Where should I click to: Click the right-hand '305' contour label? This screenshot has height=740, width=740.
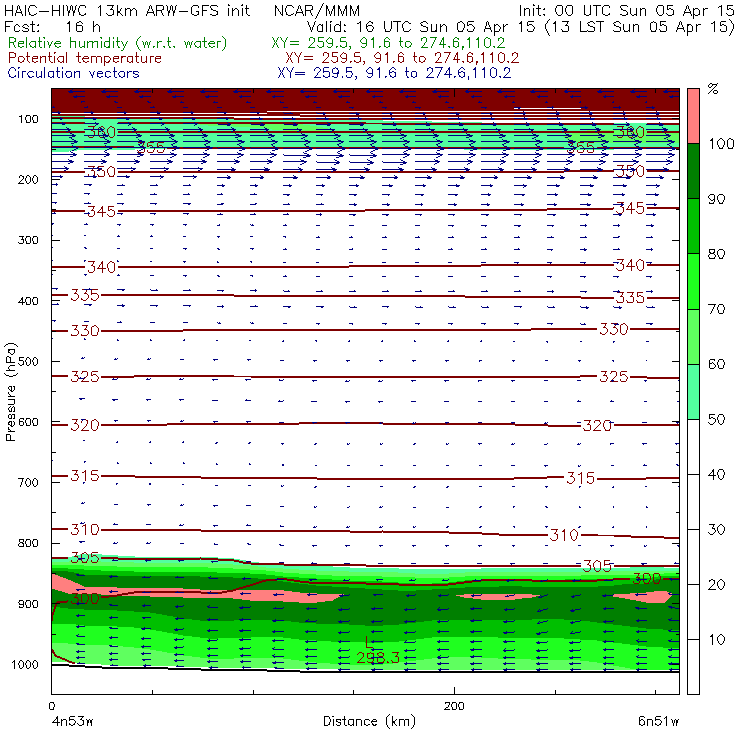[597, 566]
